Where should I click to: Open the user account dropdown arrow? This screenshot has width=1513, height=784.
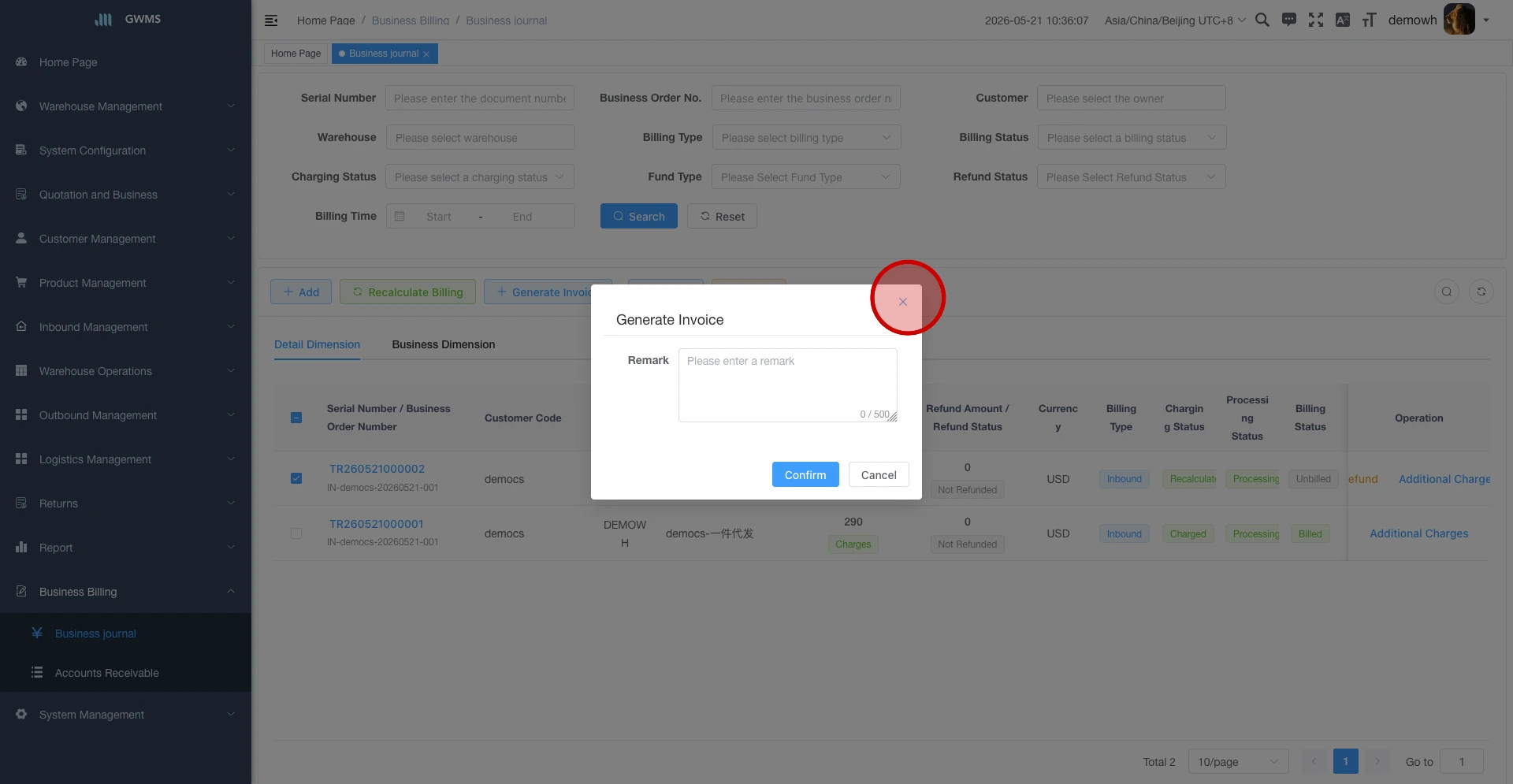[x=1486, y=20]
